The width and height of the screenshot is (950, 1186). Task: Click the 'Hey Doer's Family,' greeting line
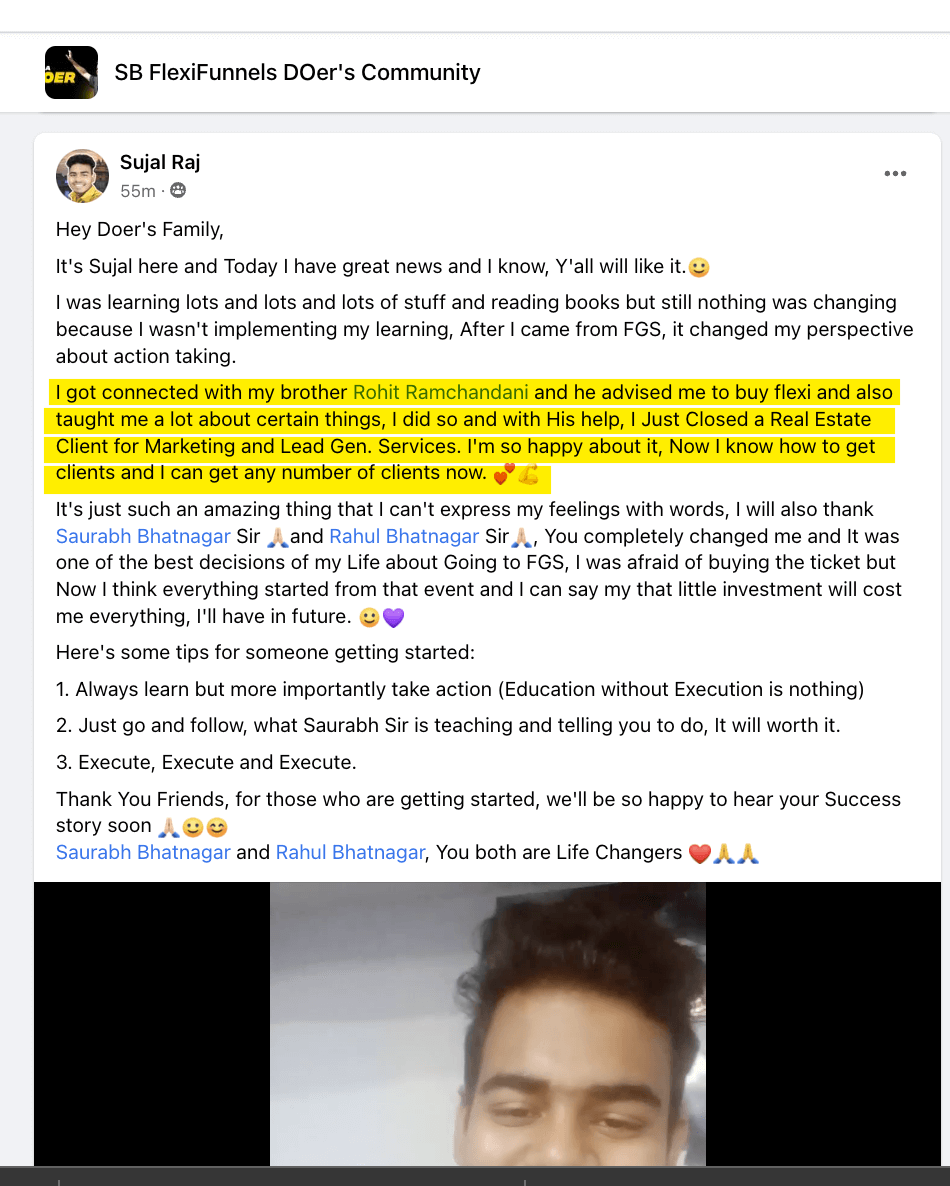coord(140,229)
